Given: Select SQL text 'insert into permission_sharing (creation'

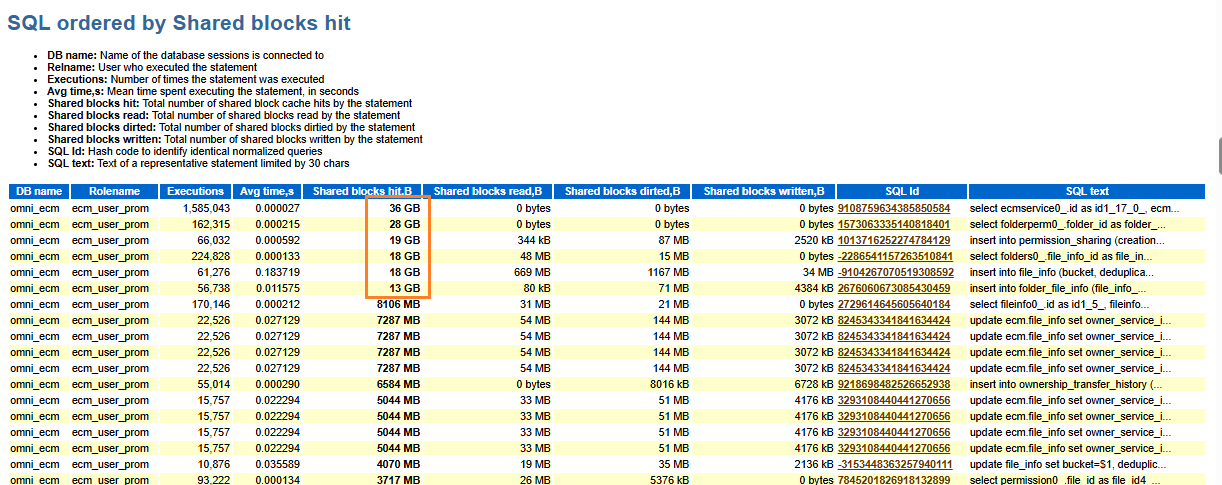Looking at the screenshot, I should point(1069,240).
